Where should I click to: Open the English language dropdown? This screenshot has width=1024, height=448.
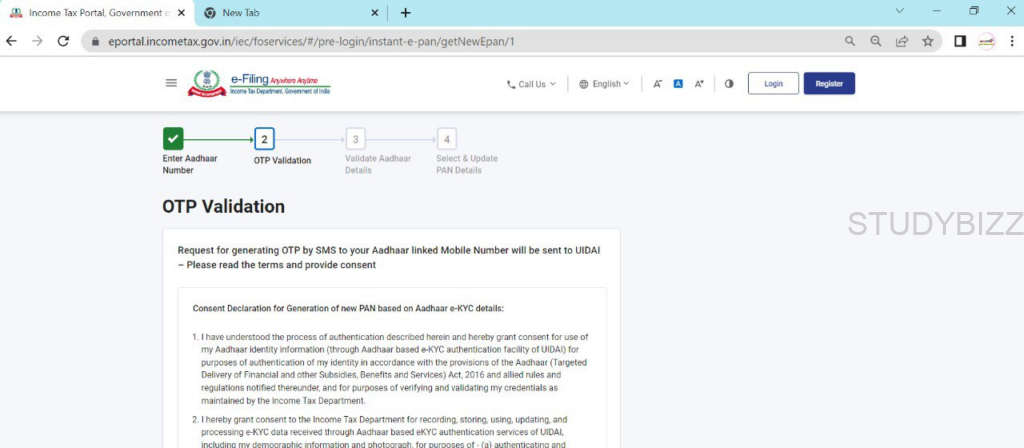click(604, 84)
